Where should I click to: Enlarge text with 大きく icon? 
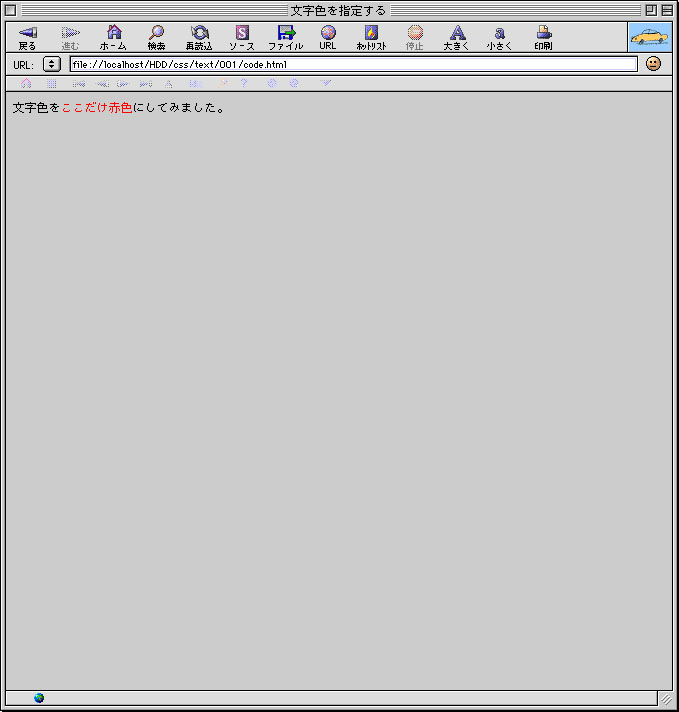point(457,33)
